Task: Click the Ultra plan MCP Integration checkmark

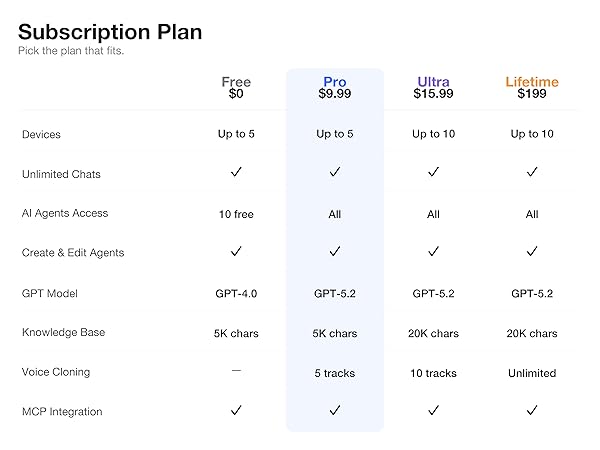Action: (x=433, y=411)
